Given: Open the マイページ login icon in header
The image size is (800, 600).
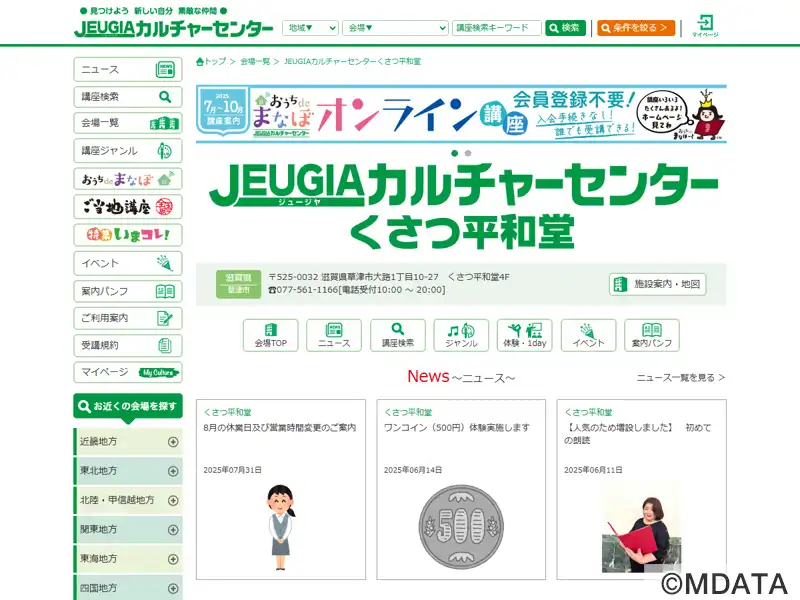Looking at the screenshot, I should point(705,26).
